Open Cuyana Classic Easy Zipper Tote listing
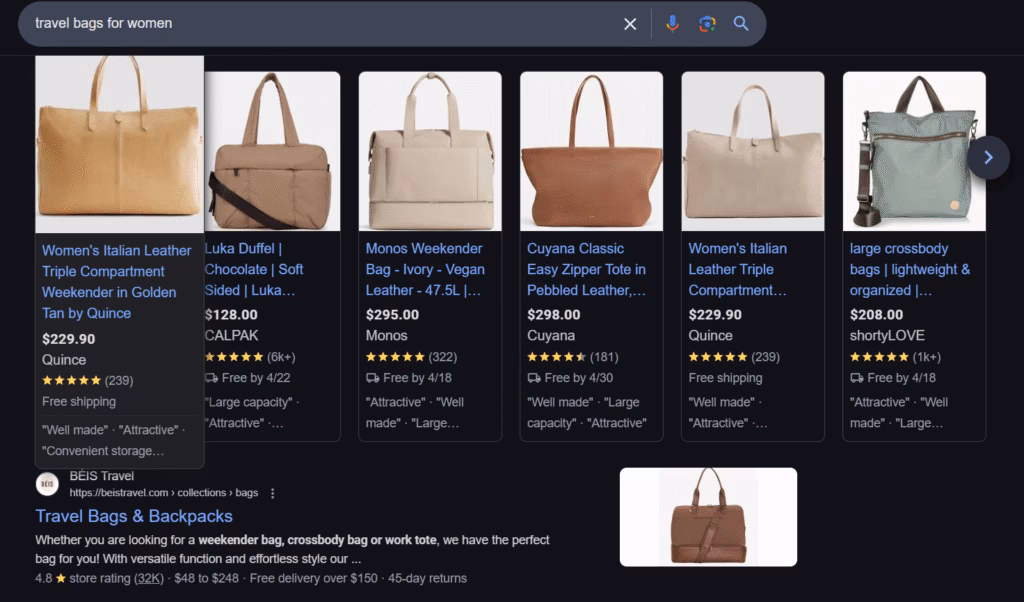 click(586, 269)
